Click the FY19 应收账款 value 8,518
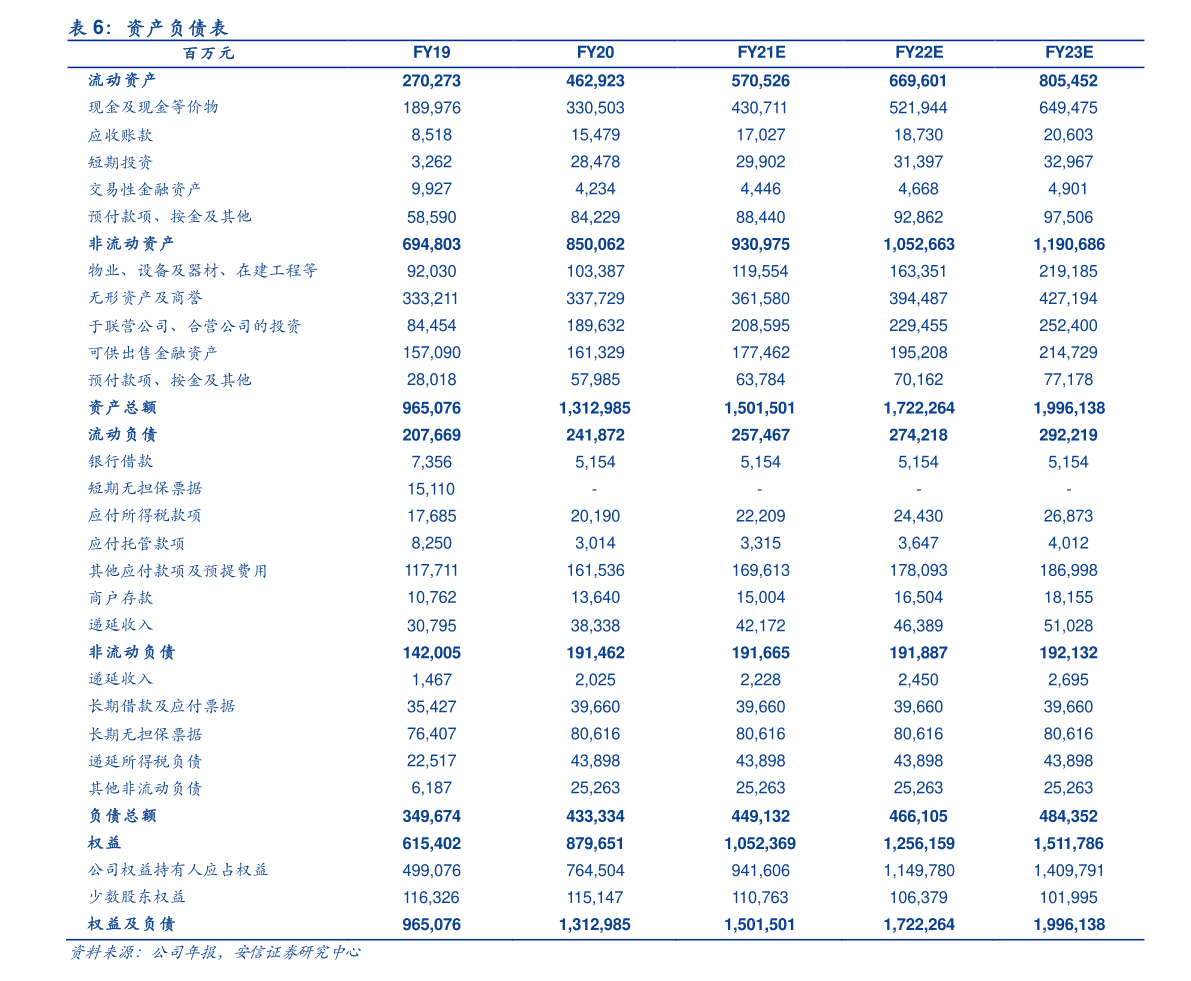This screenshot has width=1191, height=981. (431, 135)
